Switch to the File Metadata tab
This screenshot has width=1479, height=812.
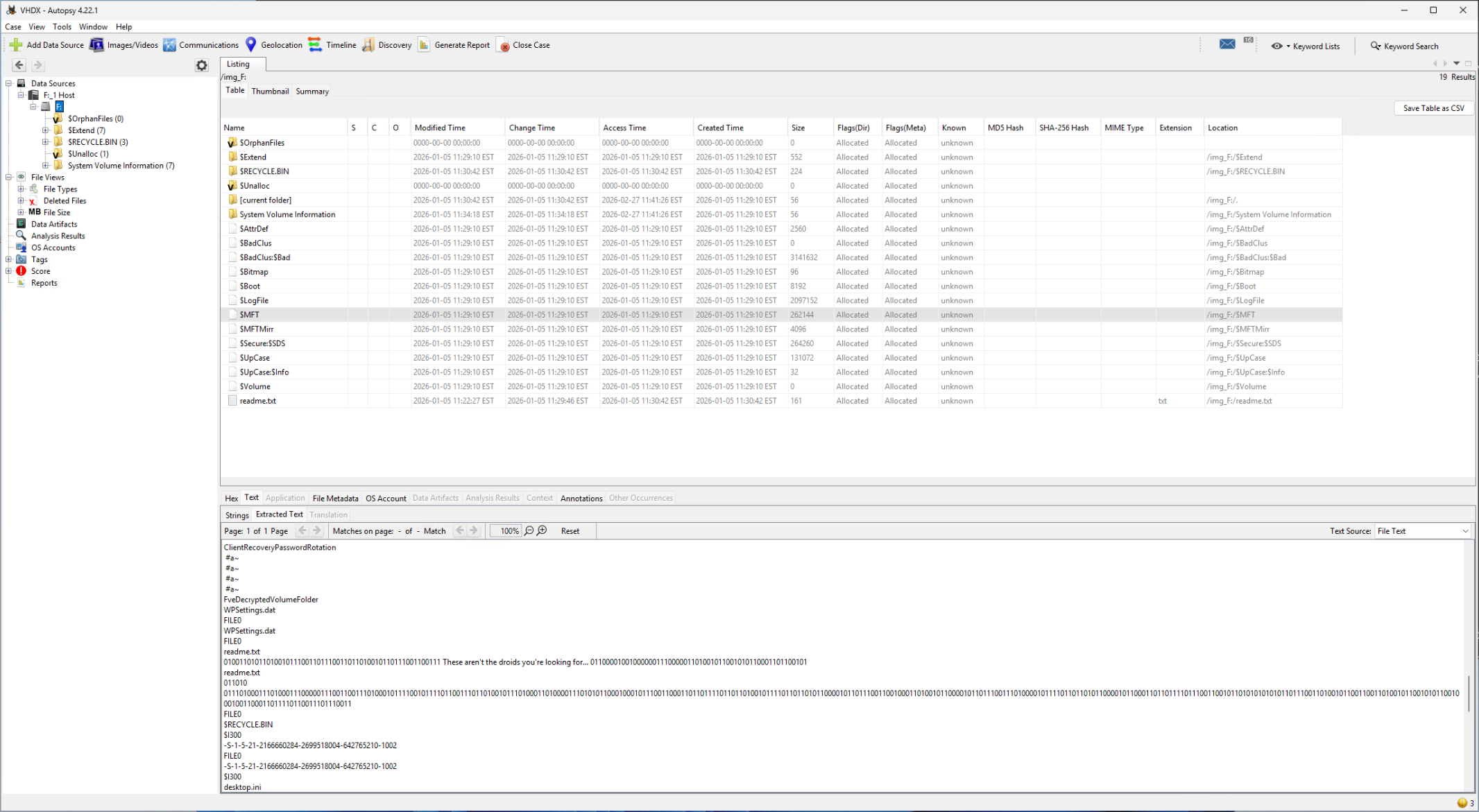pyautogui.click(x=335, y=498)
